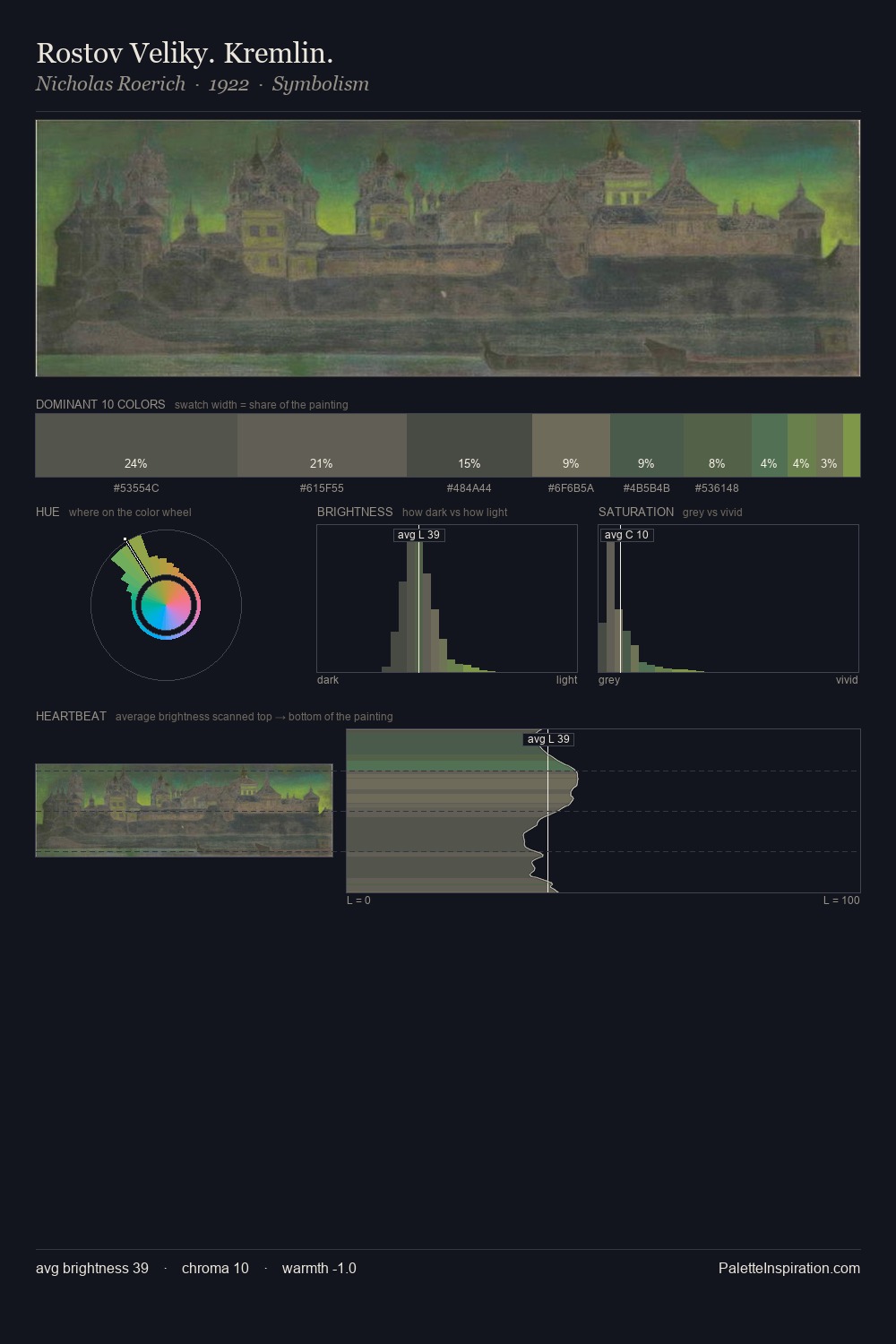The height and width of the screenshot is (1344, 896).
Task: Click the 'grey' axis label
Action: pos(609,680)
